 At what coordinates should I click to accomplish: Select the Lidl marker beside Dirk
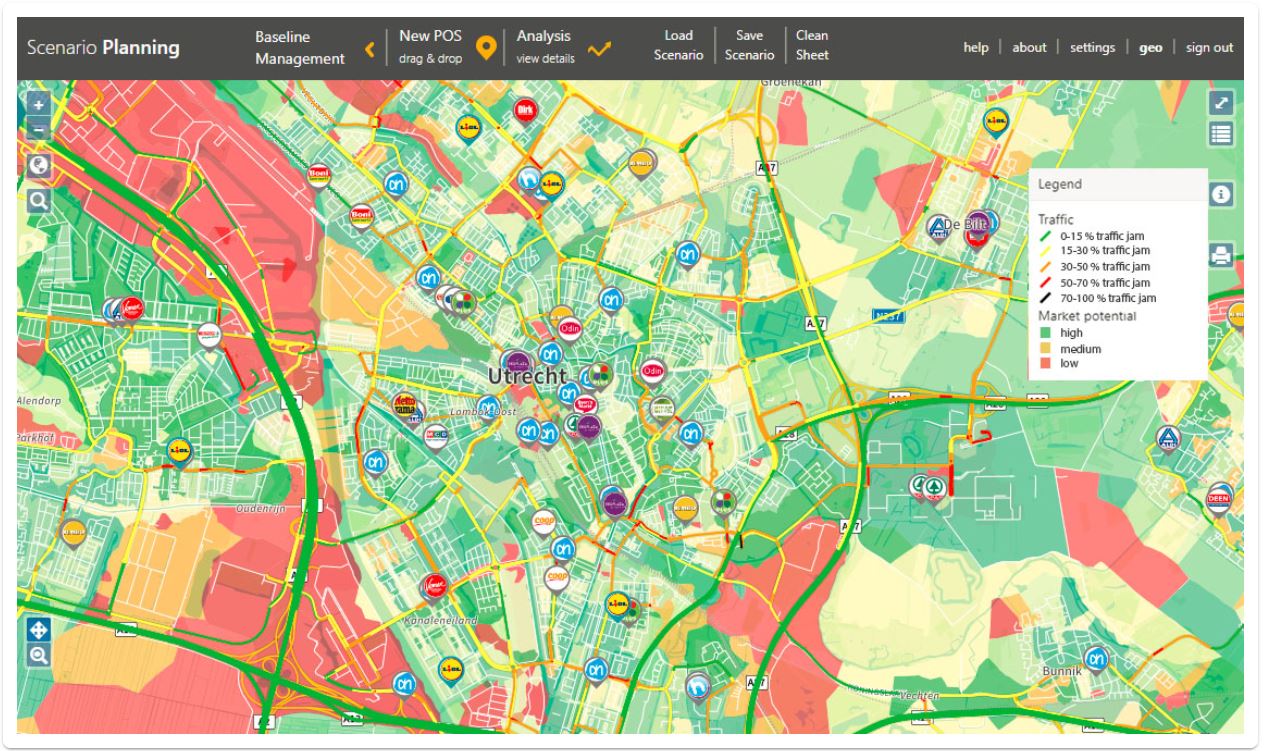468,128
